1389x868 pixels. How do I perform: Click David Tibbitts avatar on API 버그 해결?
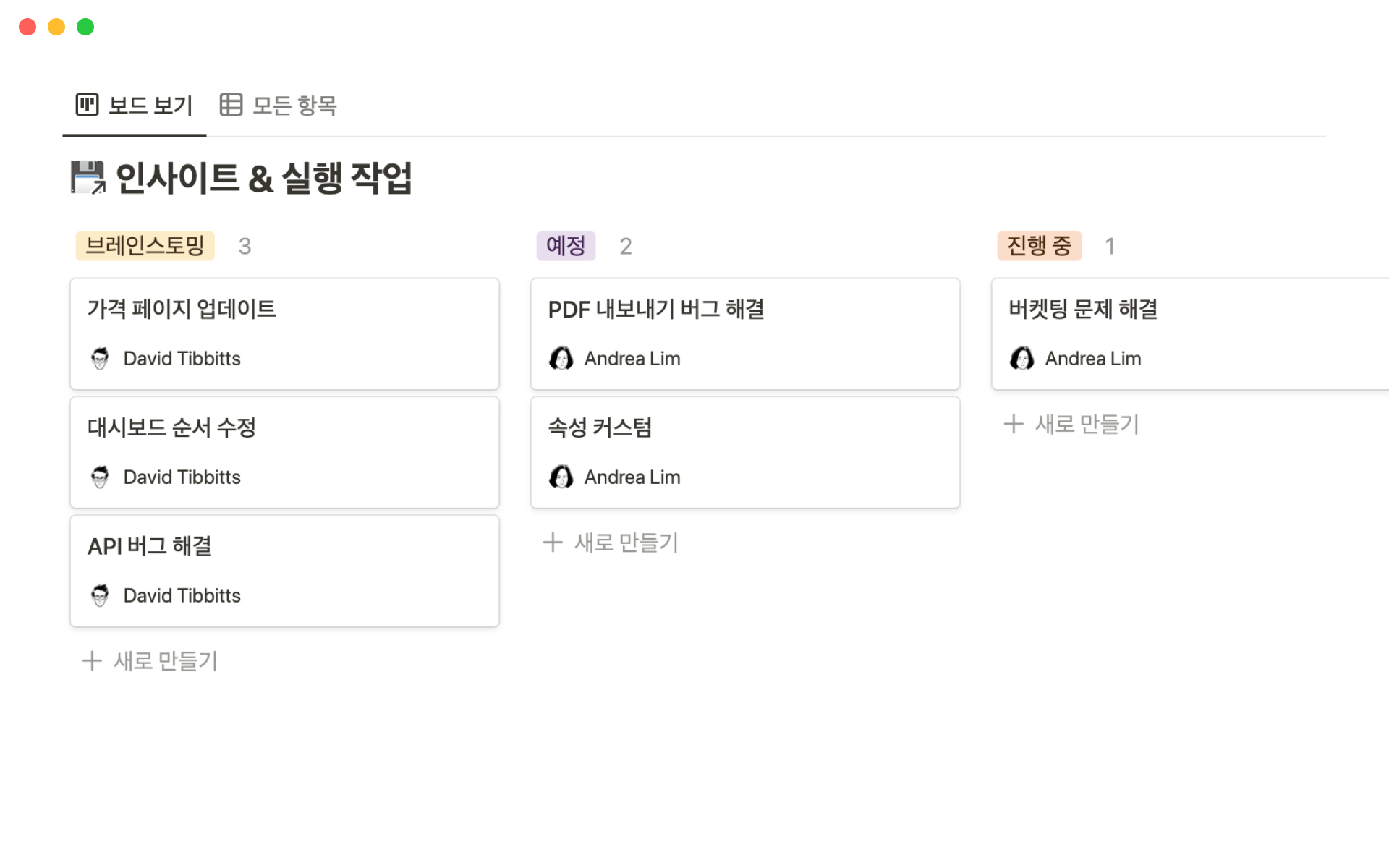coord(100,595)
